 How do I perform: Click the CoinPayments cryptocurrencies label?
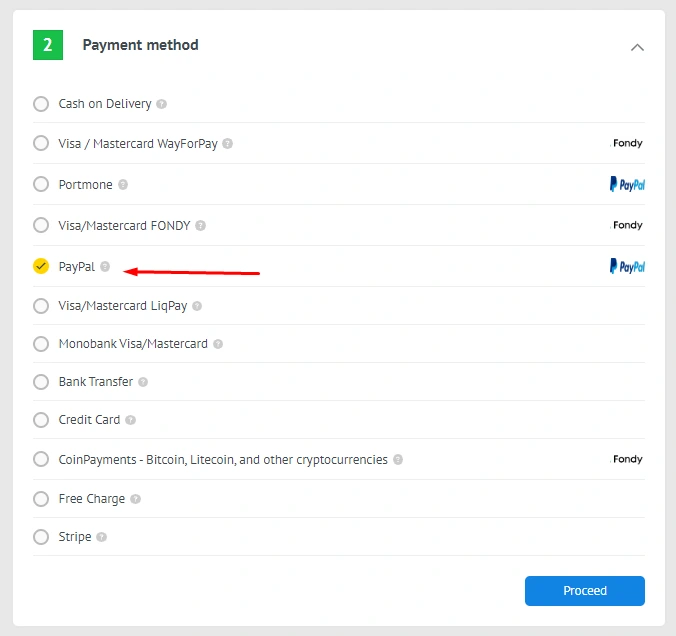(x=222, y=460)
